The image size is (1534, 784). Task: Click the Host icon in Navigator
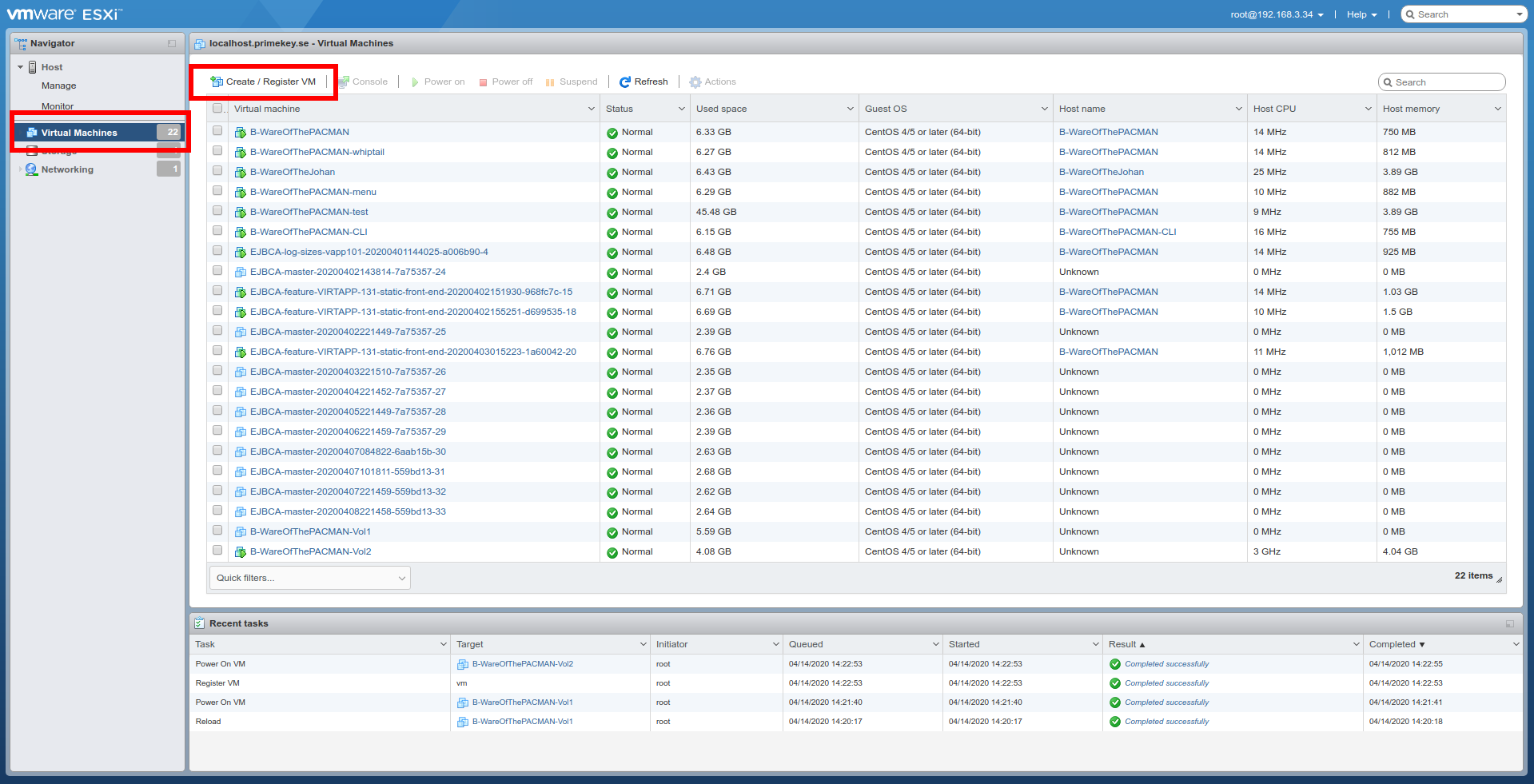click(x=33, y=67)
